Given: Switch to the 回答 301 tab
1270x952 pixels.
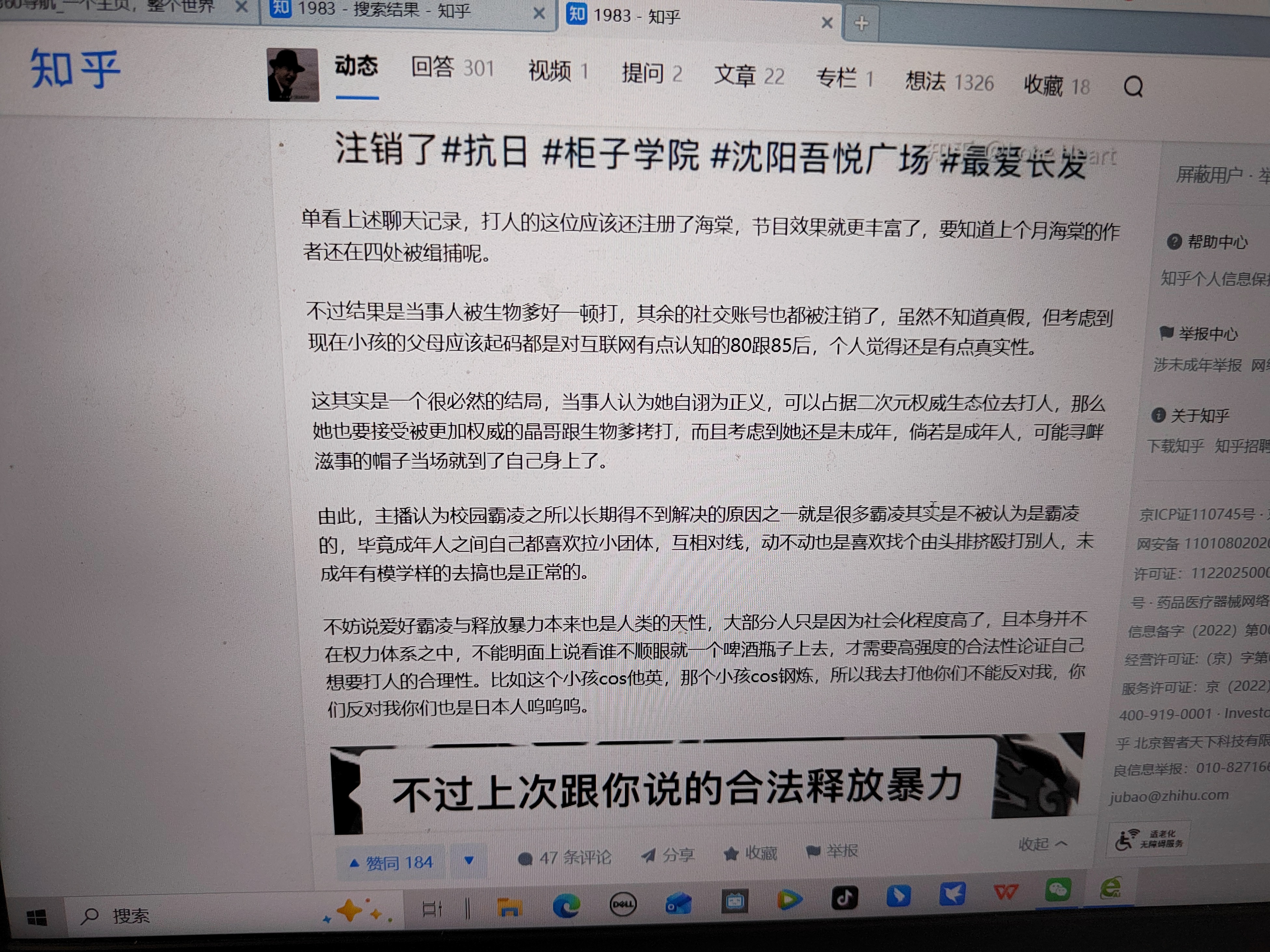Looking at the screenshot, I should coord(452,68).
